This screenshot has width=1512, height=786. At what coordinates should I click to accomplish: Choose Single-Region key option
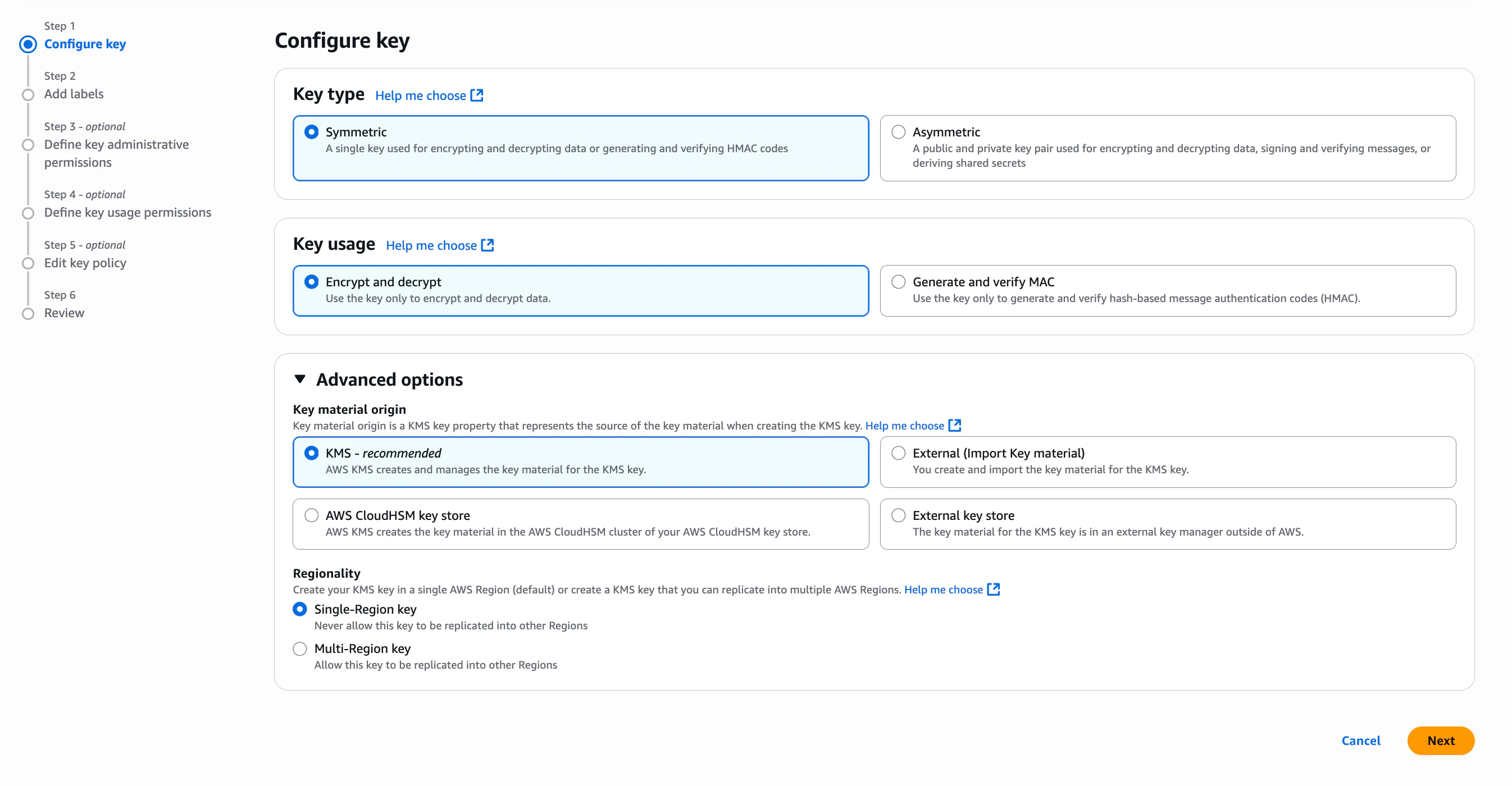coord(300,610)
